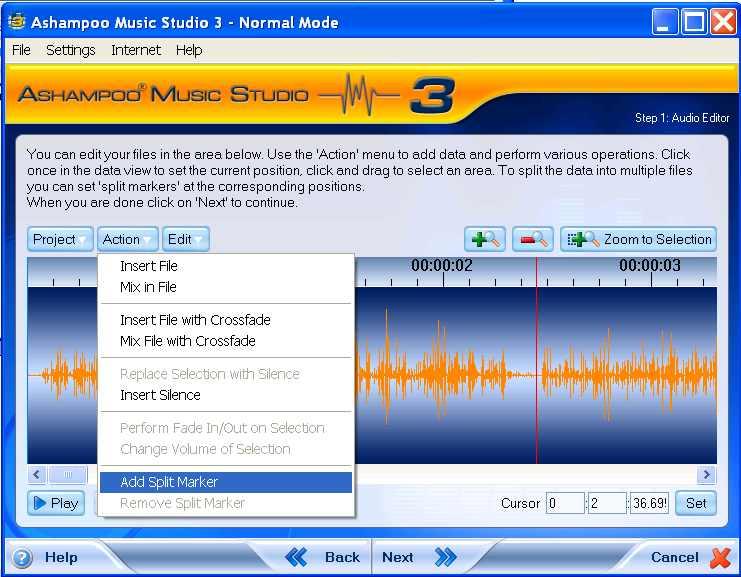This screenshot has width=741, height=577.
Task: Expand the Project dropdown
Action: point(61,239)
